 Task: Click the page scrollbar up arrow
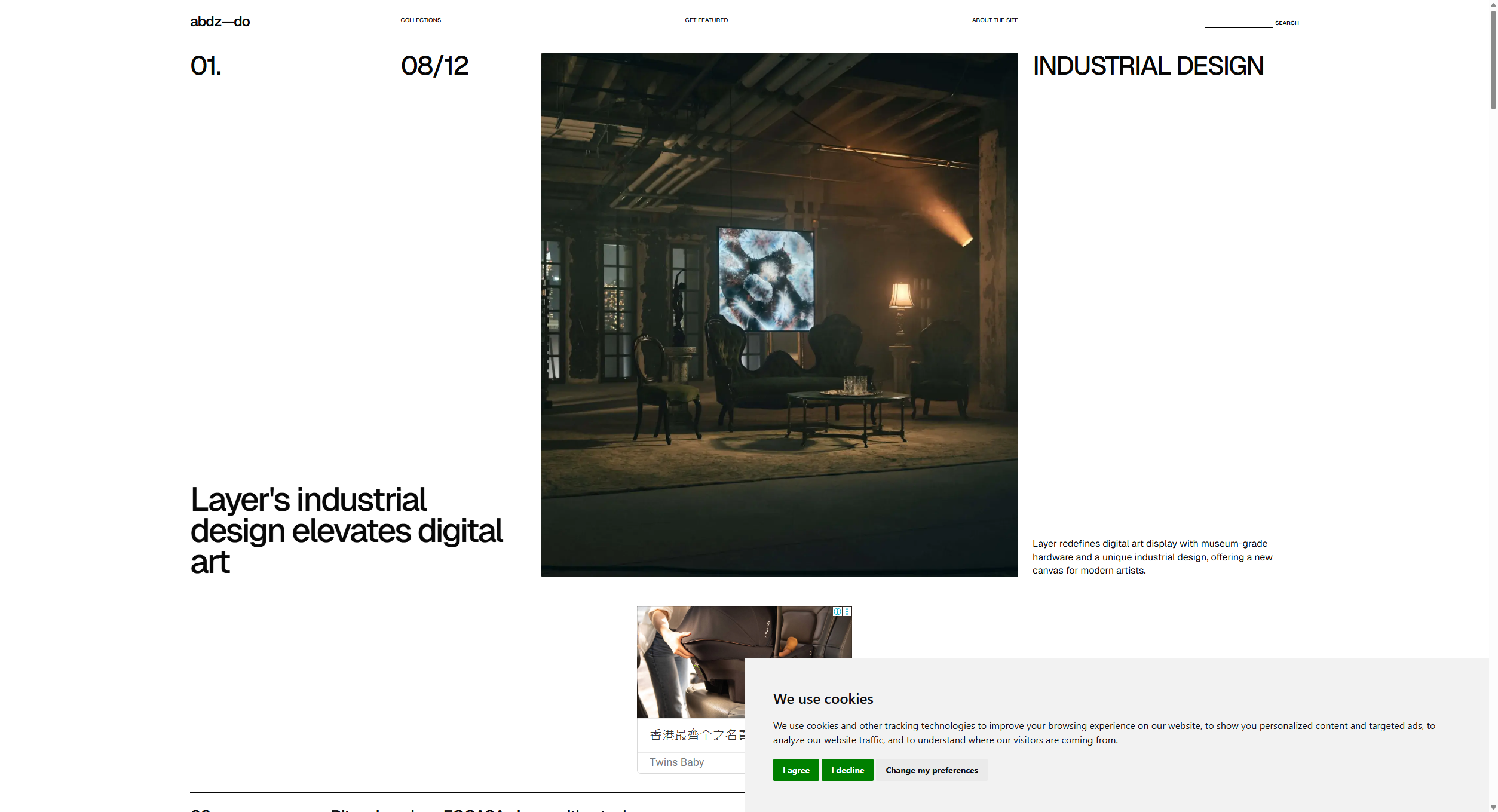tap(1493, 4)
